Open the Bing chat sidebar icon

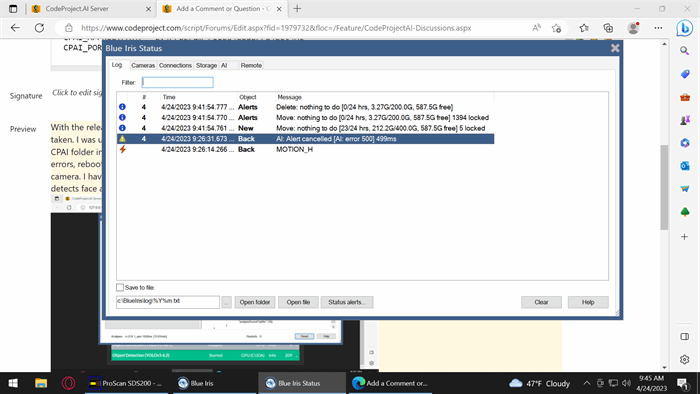pos(684,28)
